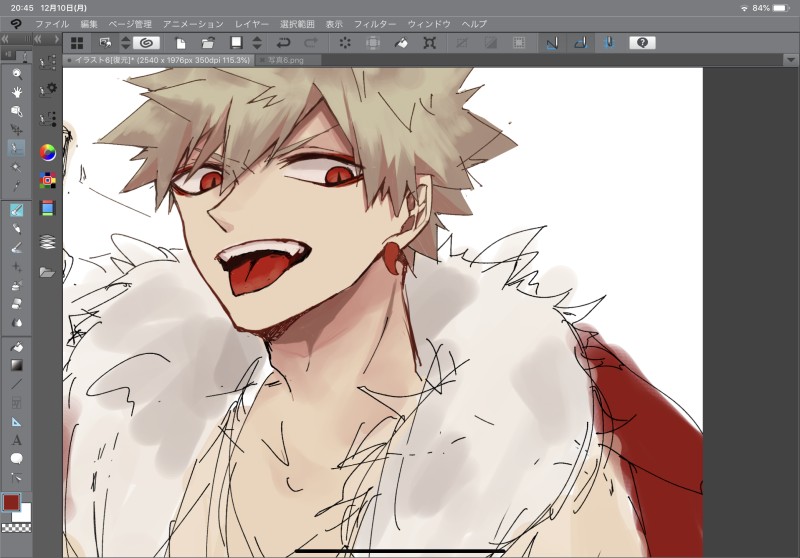Open the Color wheel palette
The height and width of the screenshot is (558, 800).
(x=47, y=152)
